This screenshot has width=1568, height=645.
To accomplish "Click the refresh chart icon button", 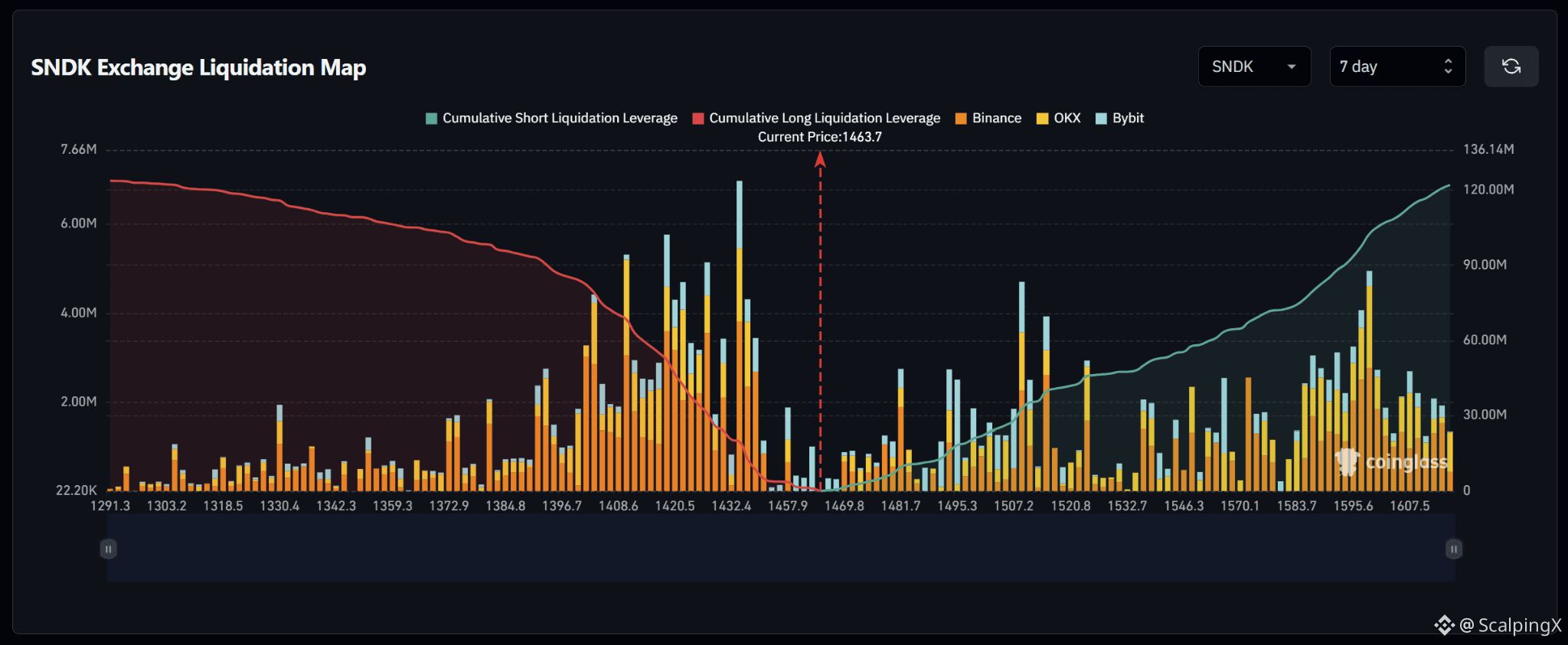I will click(1511, 67).
